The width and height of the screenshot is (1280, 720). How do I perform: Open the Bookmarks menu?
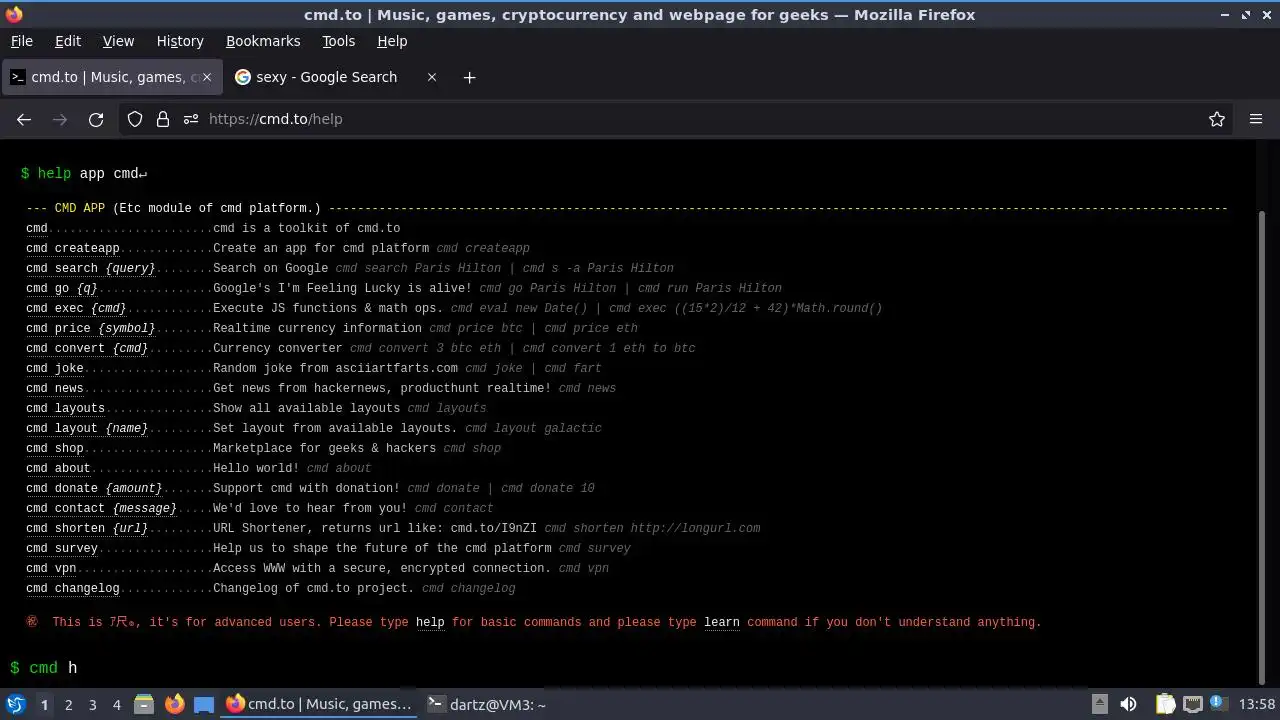[x=263, y=41]
